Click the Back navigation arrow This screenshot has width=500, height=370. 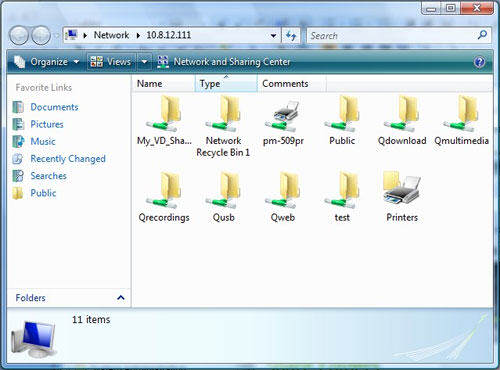(19, 35)
